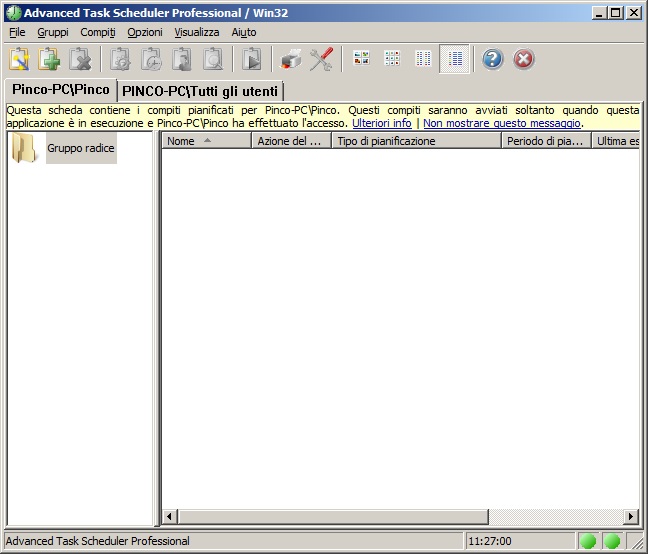Click the Azione del column header
Viewport: 648px width, 554px height.
[291, 141]
